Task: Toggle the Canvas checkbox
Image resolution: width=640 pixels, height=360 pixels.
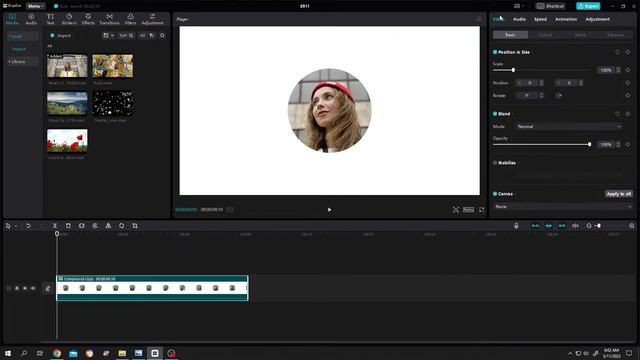Action: pos(495,194)
